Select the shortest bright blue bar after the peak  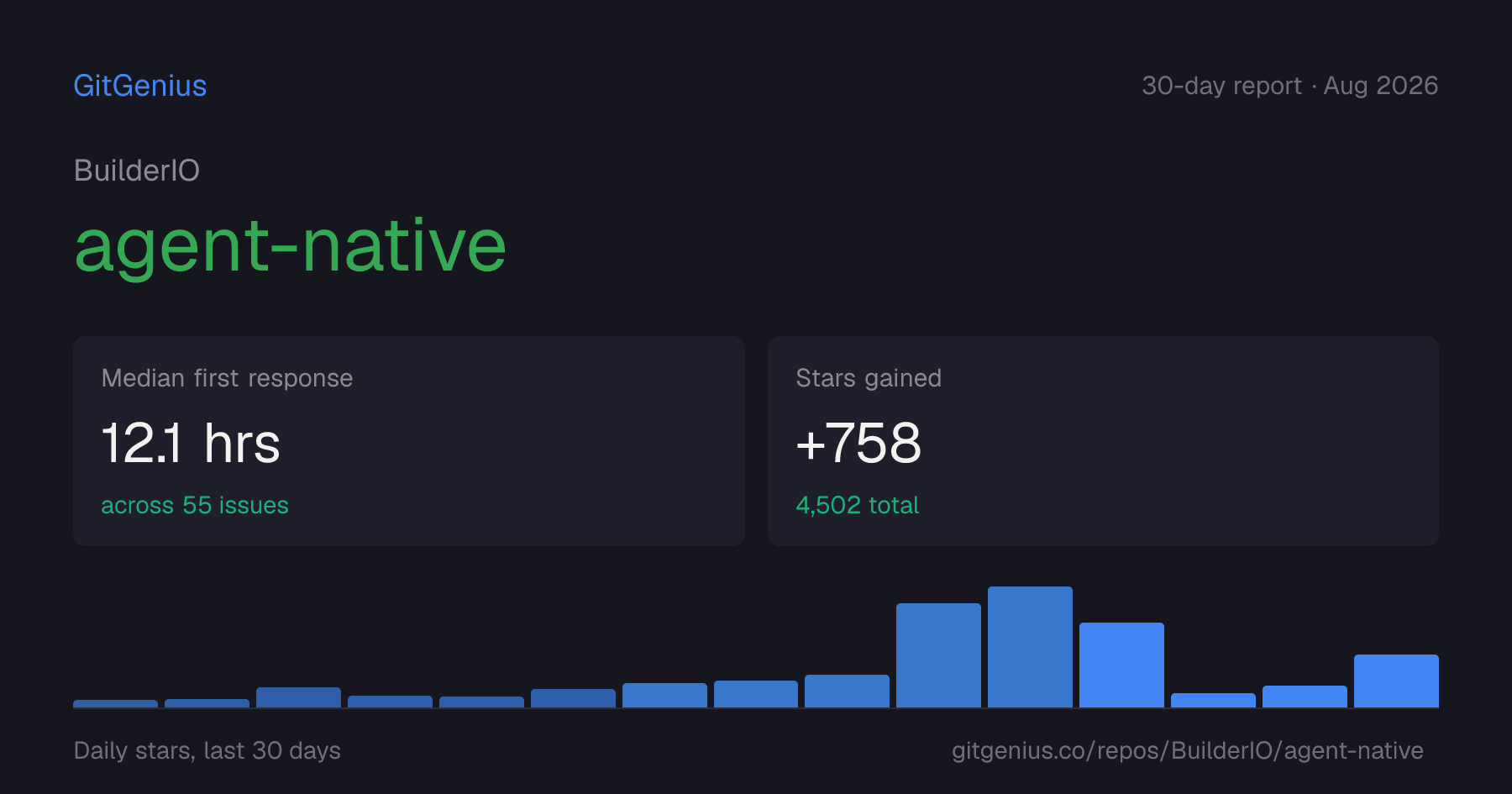coord(1213,700)
